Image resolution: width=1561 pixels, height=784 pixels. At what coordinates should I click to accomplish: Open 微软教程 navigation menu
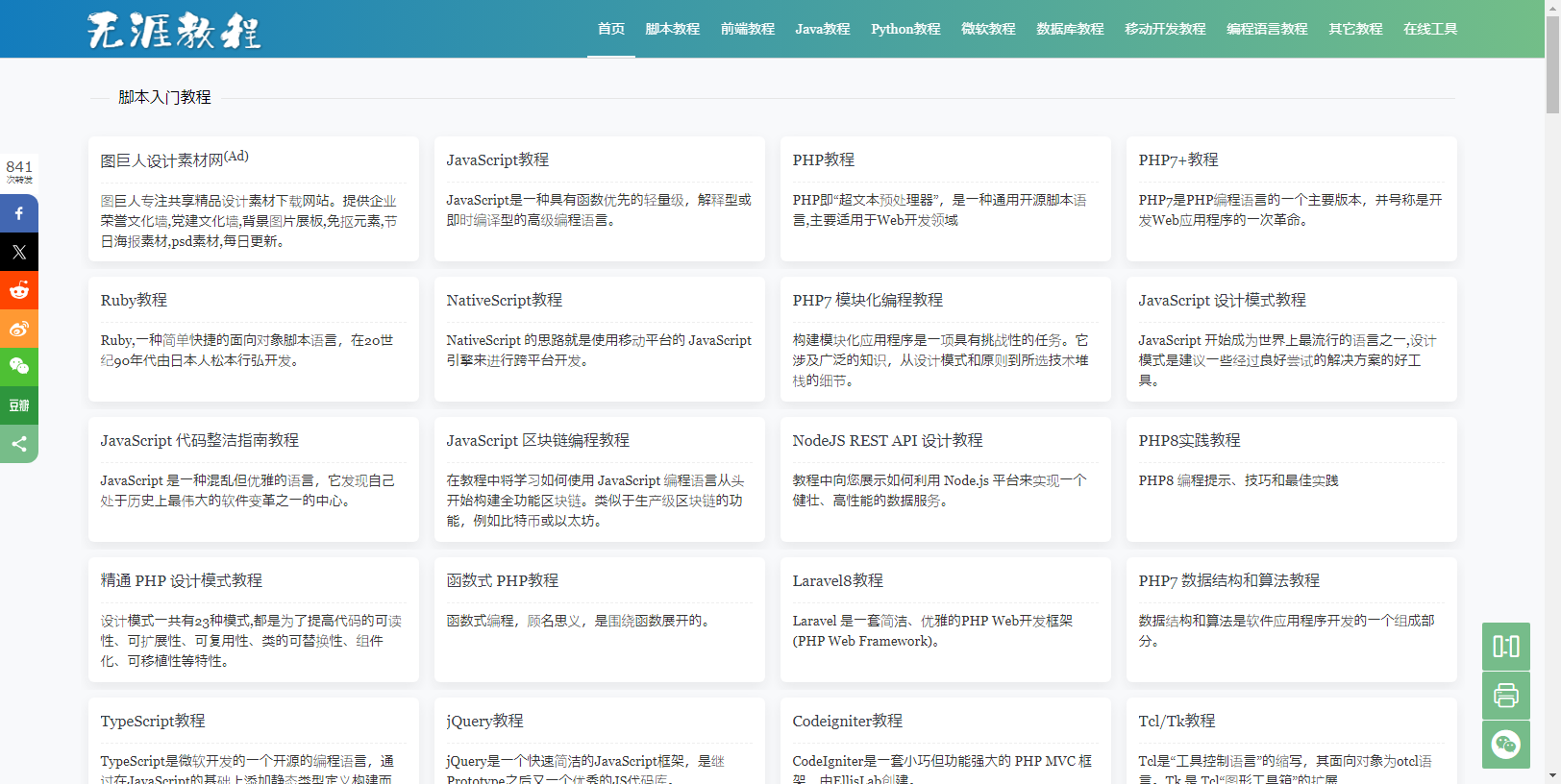[x=988, y=29]
